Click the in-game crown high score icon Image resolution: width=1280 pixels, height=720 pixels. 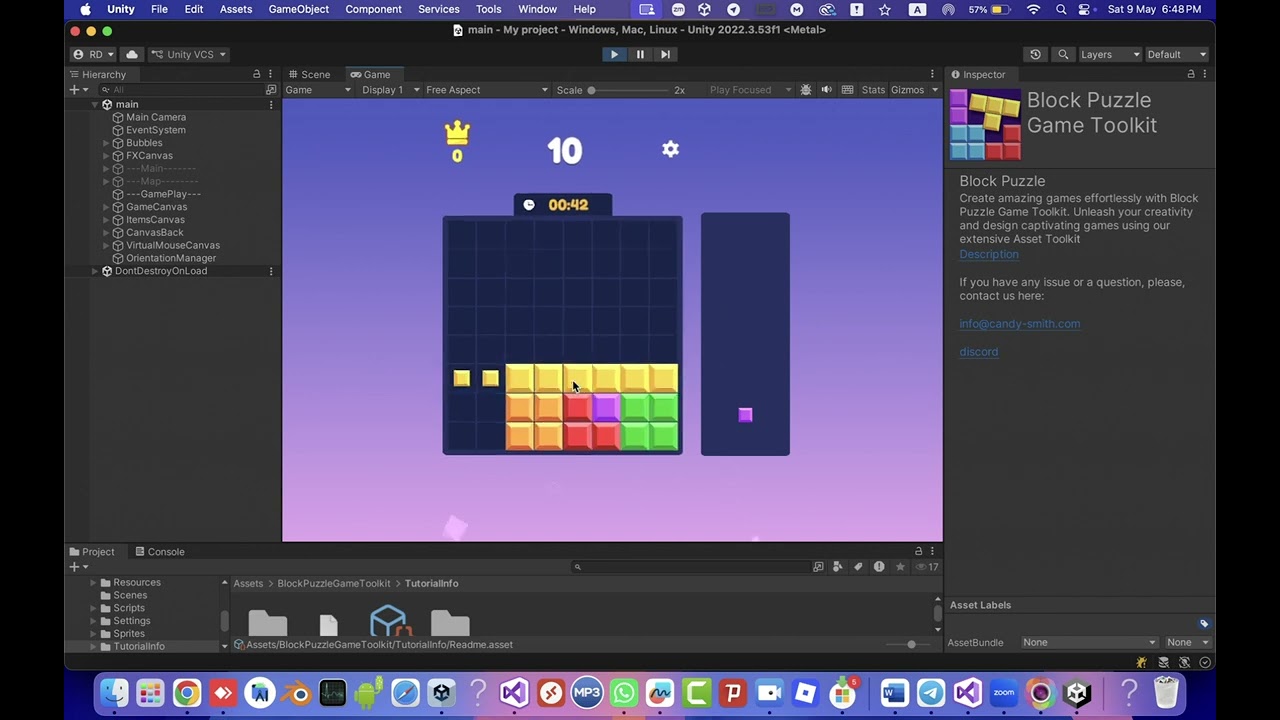pos(457,134)
